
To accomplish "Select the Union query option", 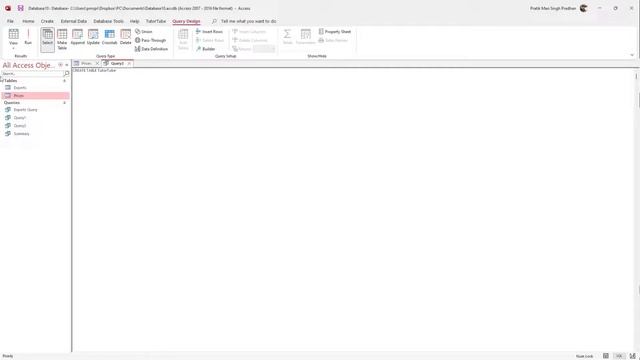I will [x=144, y=31].
